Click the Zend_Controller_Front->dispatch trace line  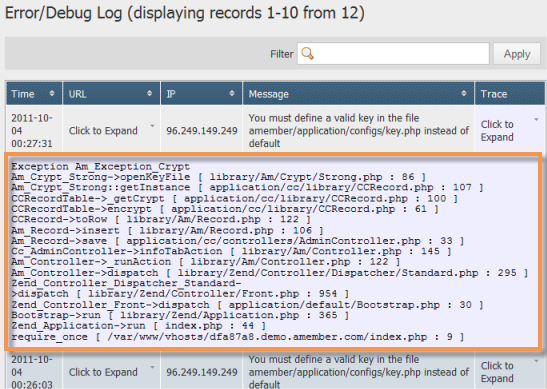pos(247,305)
